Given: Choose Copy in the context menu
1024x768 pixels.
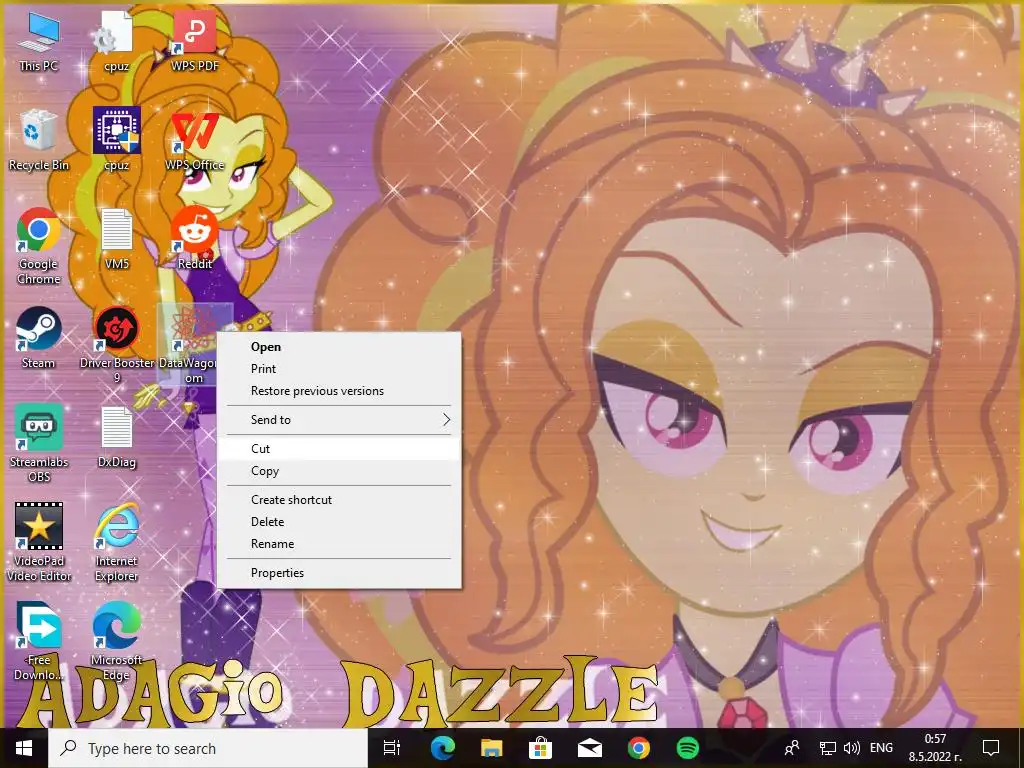Looking at the screenshot, I should tap(339, 471).
